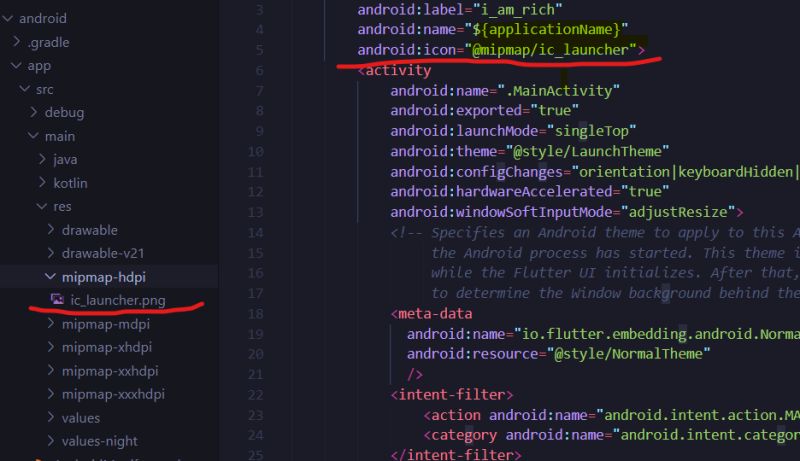Select the values folder label

pyautogui.click(x=81, y=418)
